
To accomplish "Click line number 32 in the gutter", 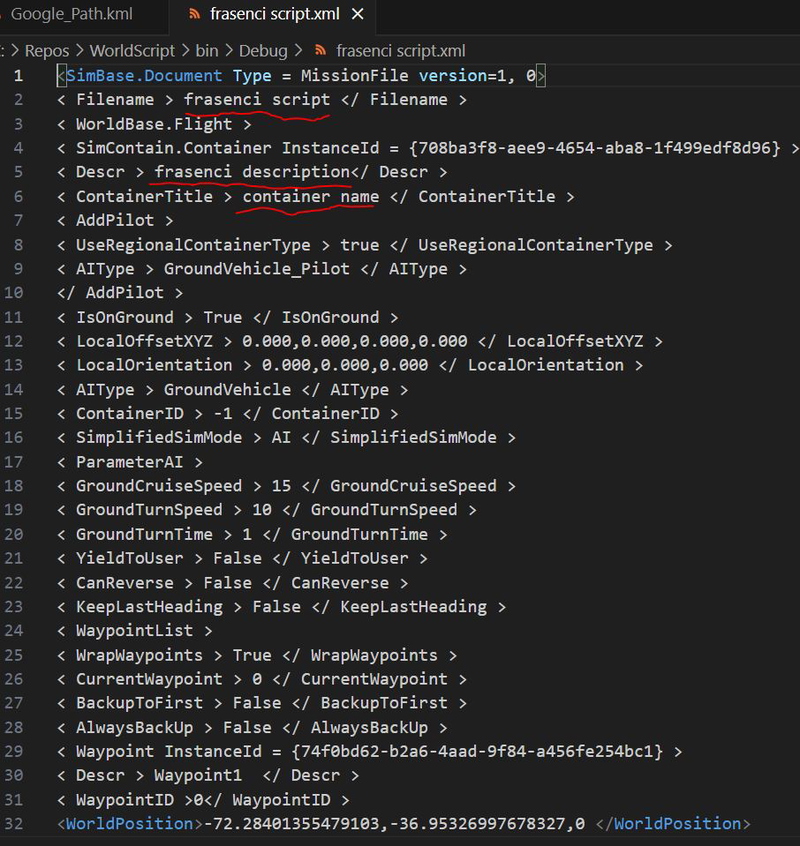I will [x=13, y=824].
